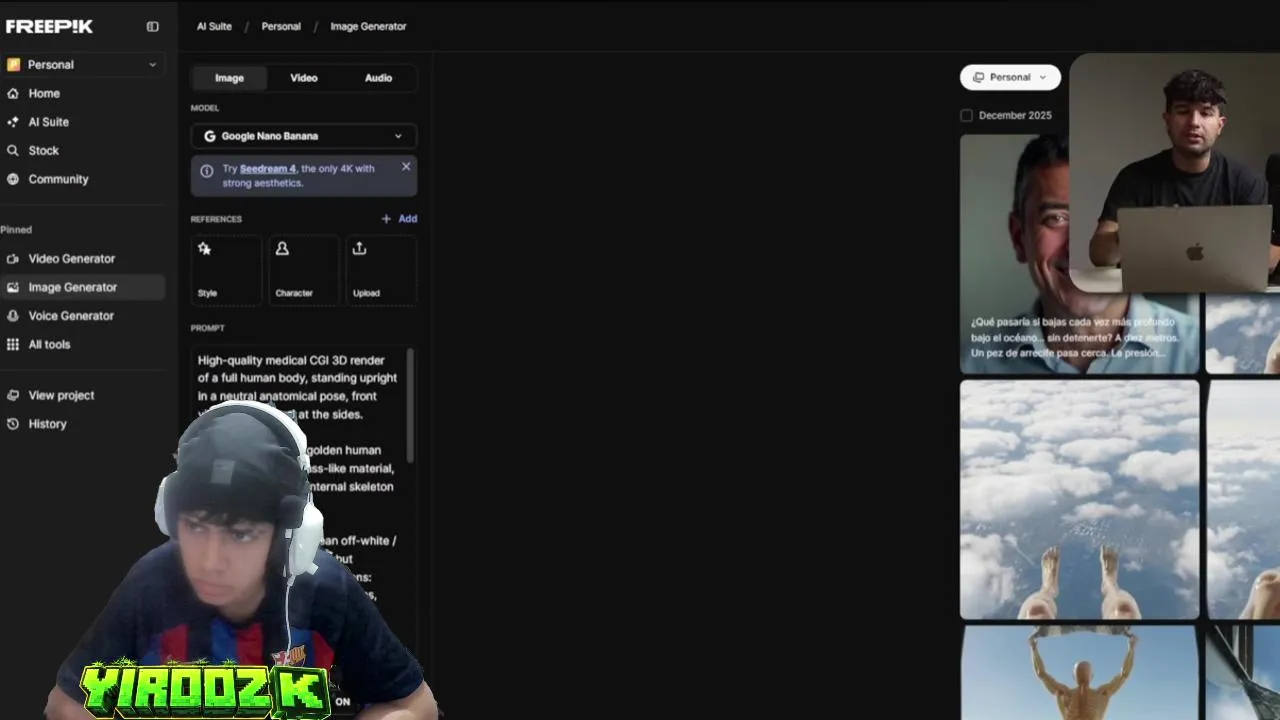This screenshot has height=720, width=1280.
Task: Tick the December 2025 checkbox
Action: click(x=966, y=115)
